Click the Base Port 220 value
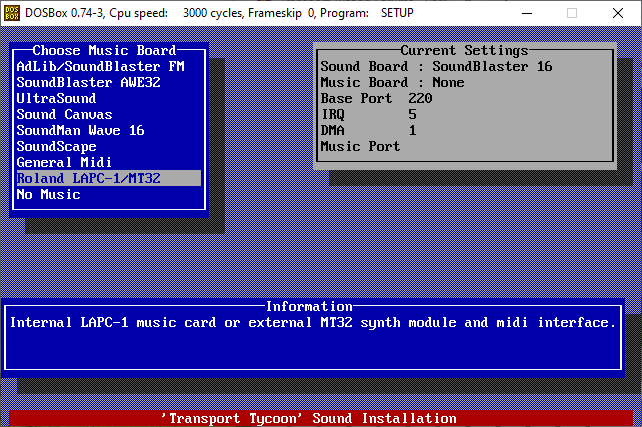This screenshot has height=427, width=642. pos(420,98)
